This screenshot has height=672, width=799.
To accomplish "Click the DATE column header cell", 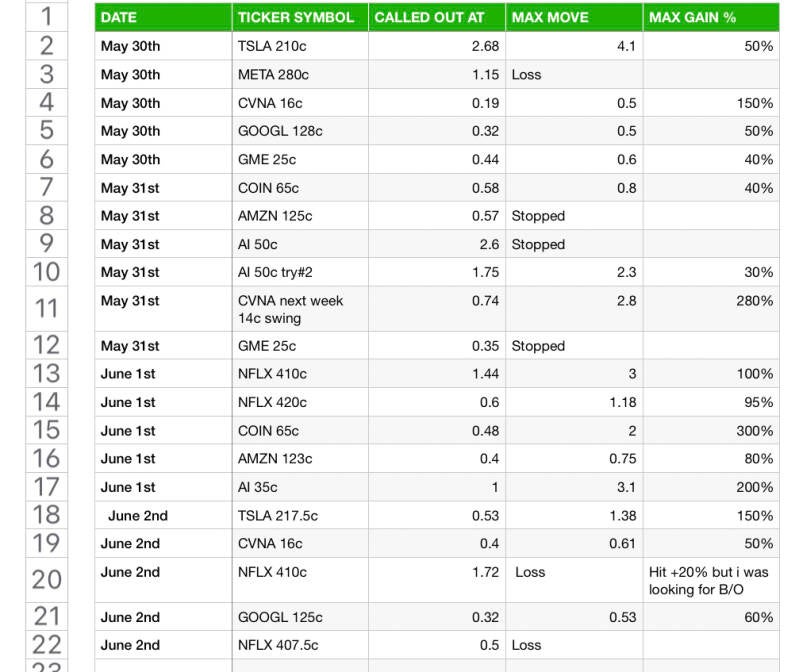I will click(163, 17).
